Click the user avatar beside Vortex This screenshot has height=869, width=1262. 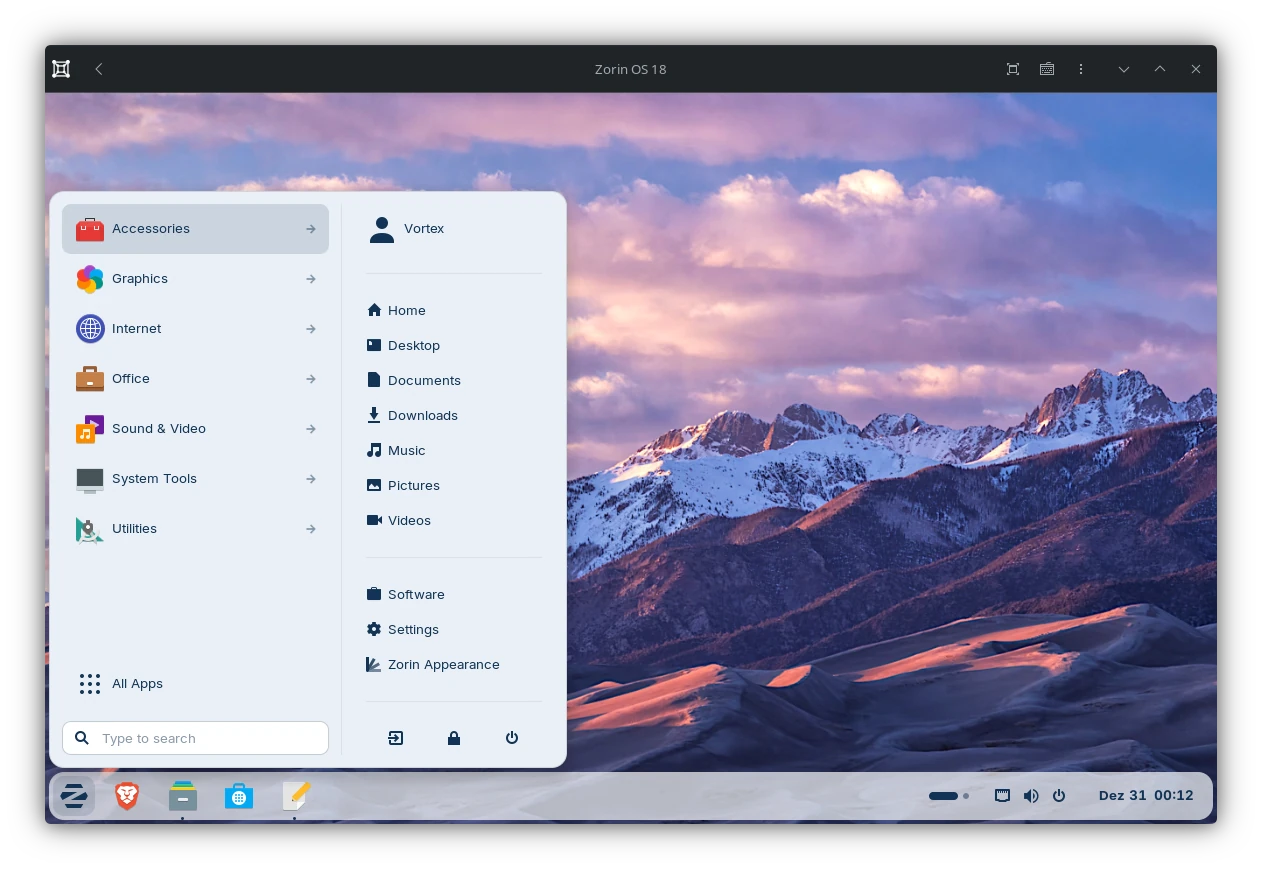pyautogui.click(x=382, y=229)
